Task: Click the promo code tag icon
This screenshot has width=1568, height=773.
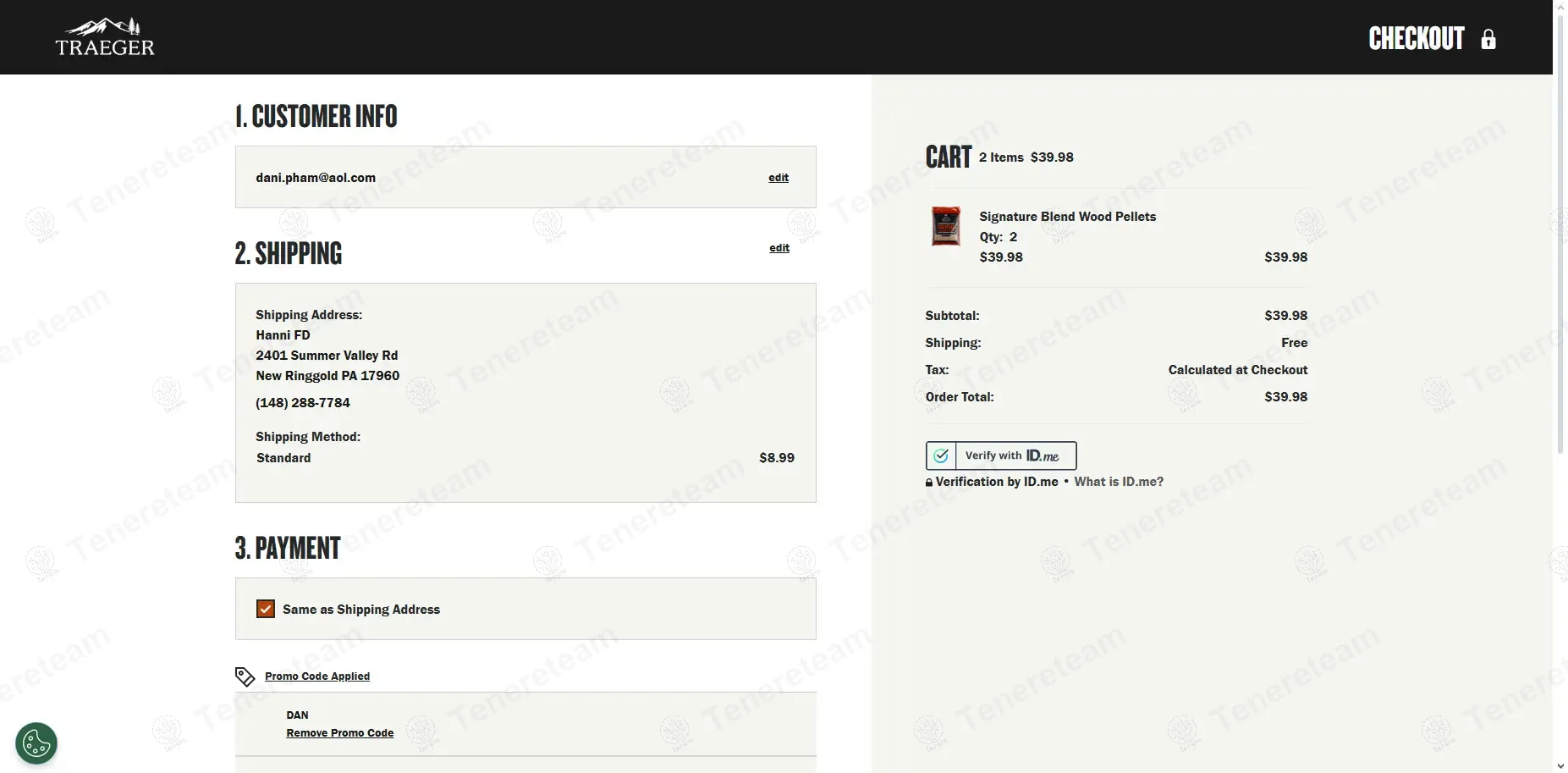Action: tap(245, 676)
